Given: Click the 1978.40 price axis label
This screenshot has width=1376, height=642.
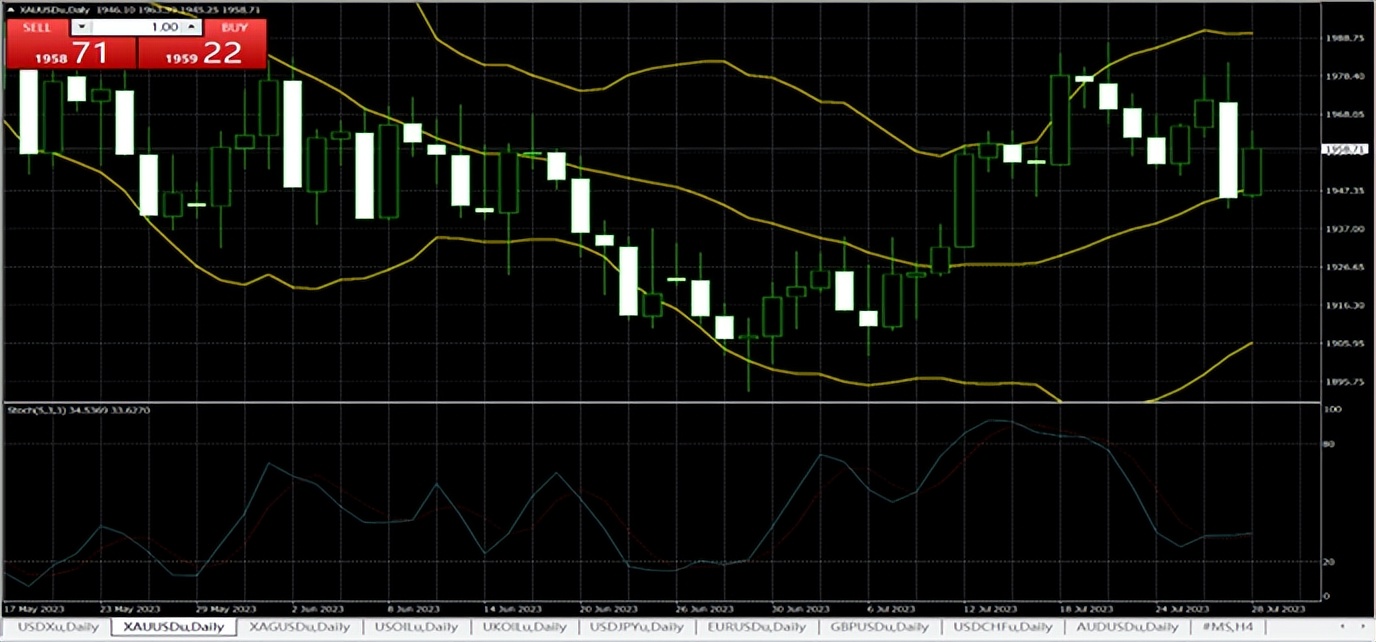Looking at the screenshot, I should pyautogui.click(x=1345, y=75).
